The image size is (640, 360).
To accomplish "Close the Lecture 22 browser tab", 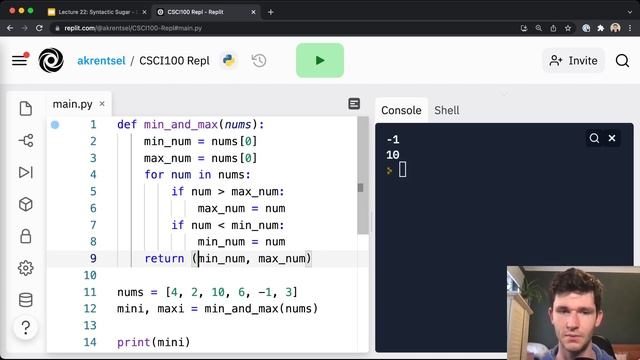I will (x=144, y=12).
